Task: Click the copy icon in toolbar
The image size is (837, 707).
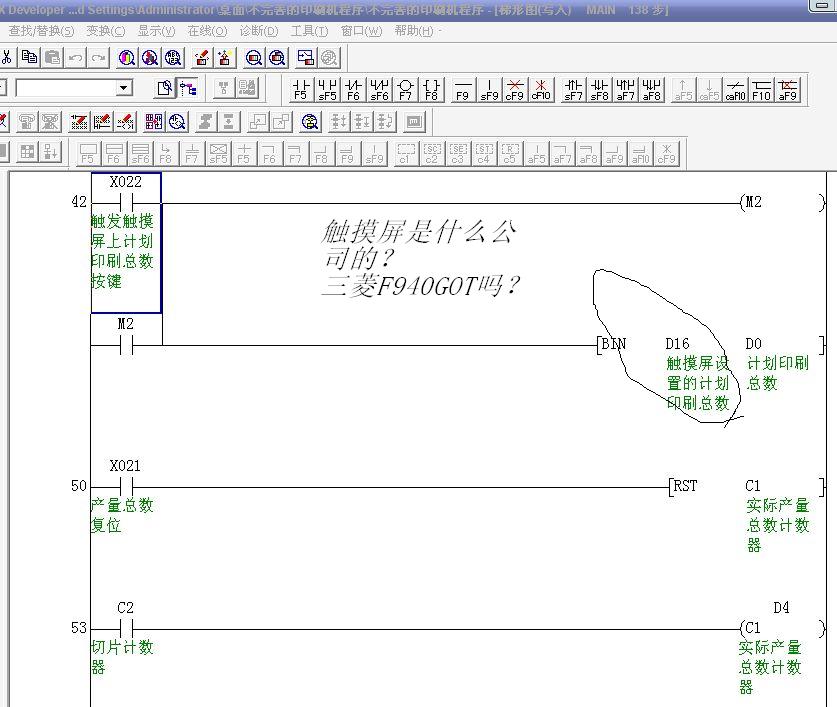Action: 30,58
